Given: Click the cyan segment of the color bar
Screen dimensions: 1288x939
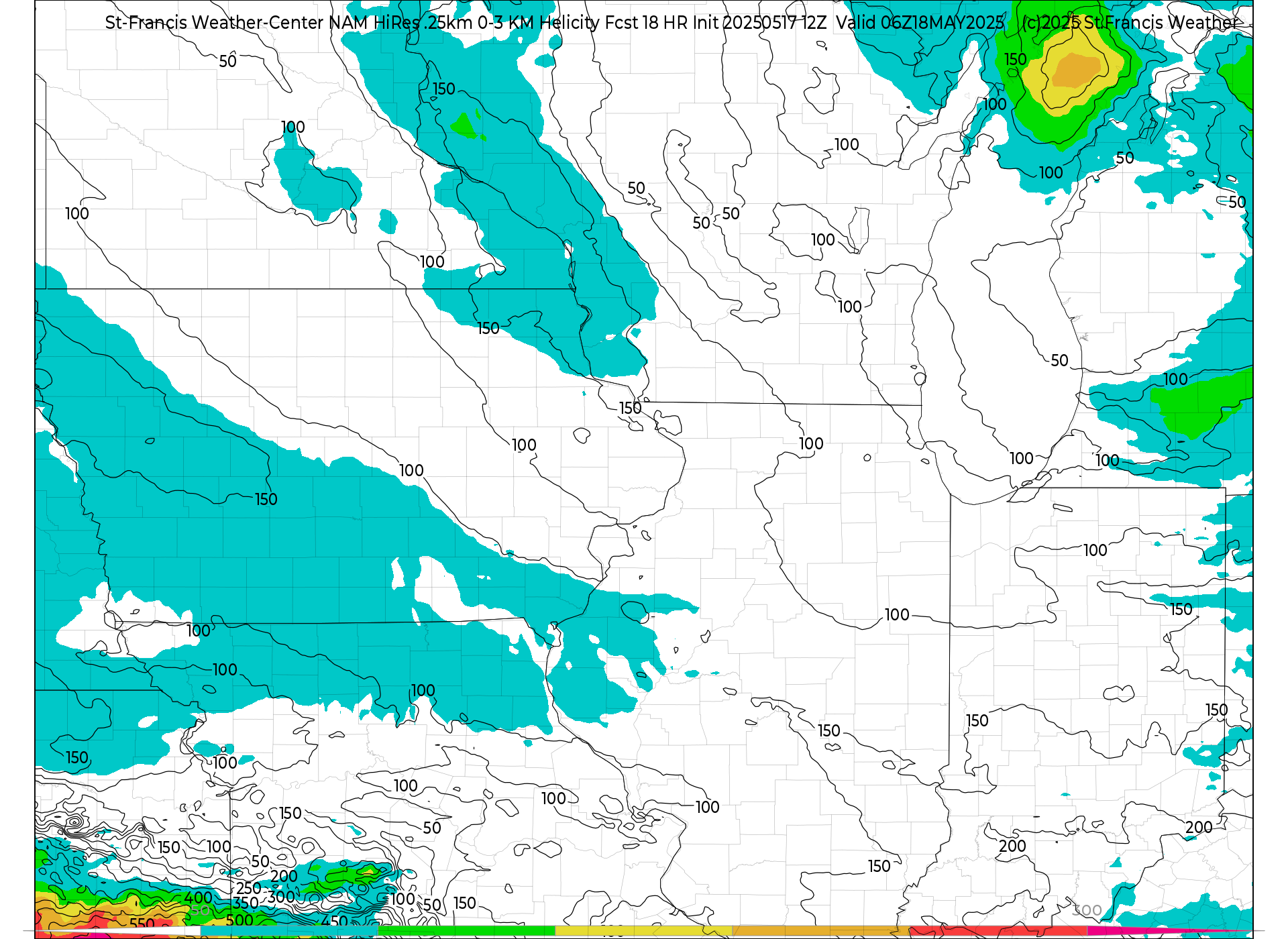Looking at the screenshot, I should pos(289,931).
